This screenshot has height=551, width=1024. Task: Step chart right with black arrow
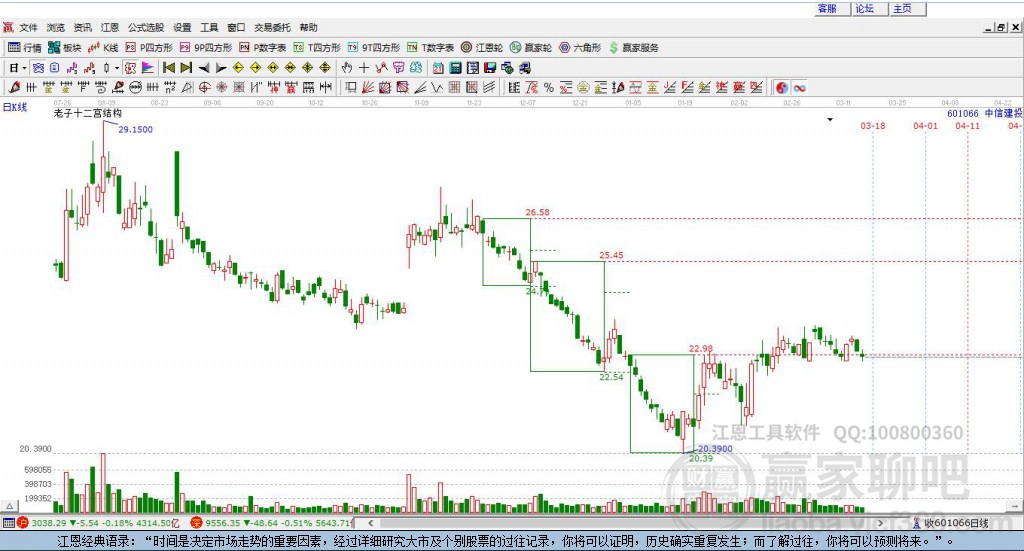221,68
